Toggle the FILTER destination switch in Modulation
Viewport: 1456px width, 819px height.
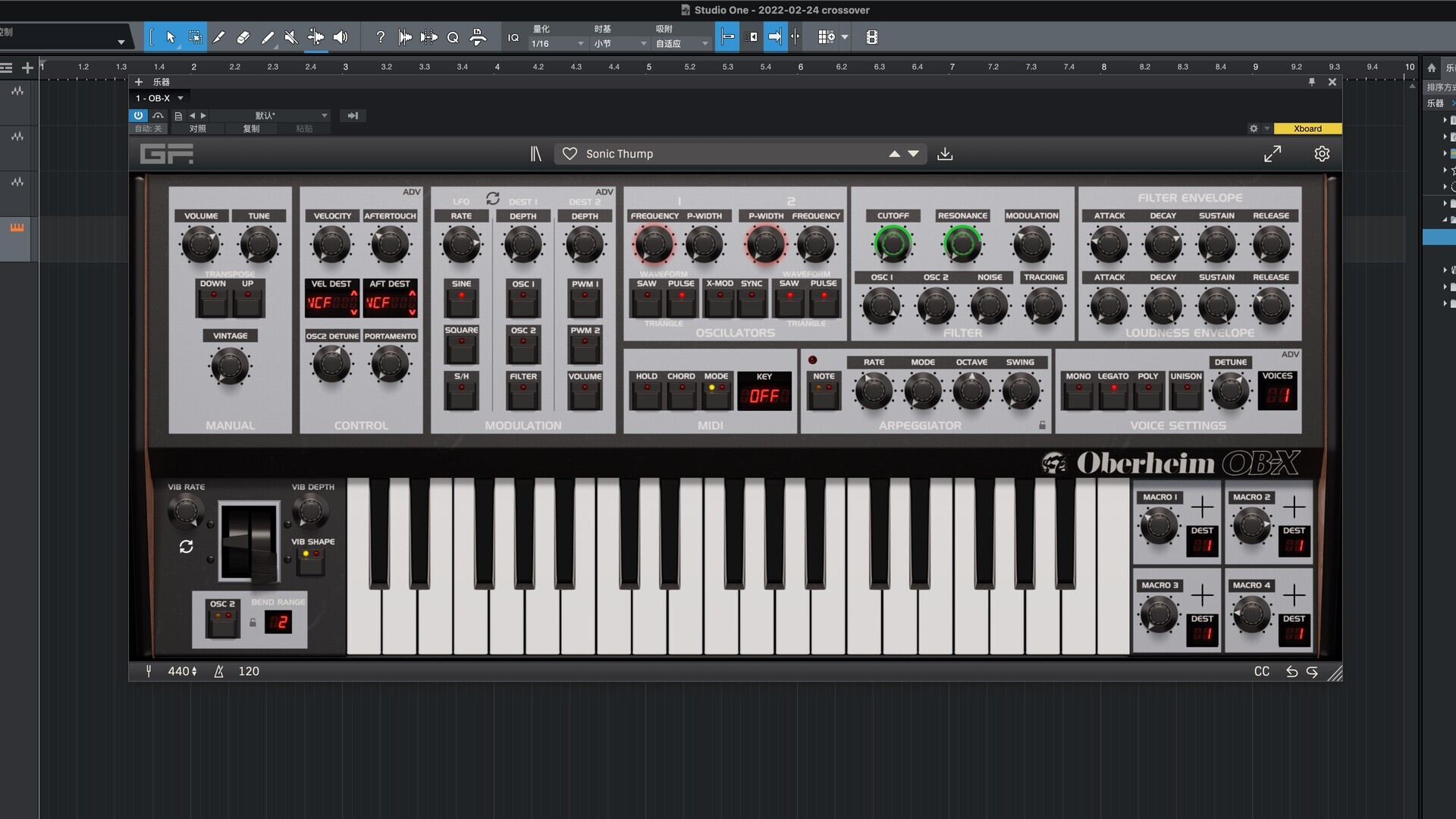coord(523,395)
